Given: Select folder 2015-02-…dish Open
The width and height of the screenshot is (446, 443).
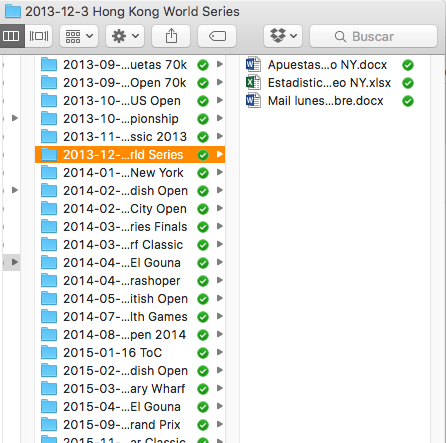Looking at the screenshot, I should pos(130,371).
